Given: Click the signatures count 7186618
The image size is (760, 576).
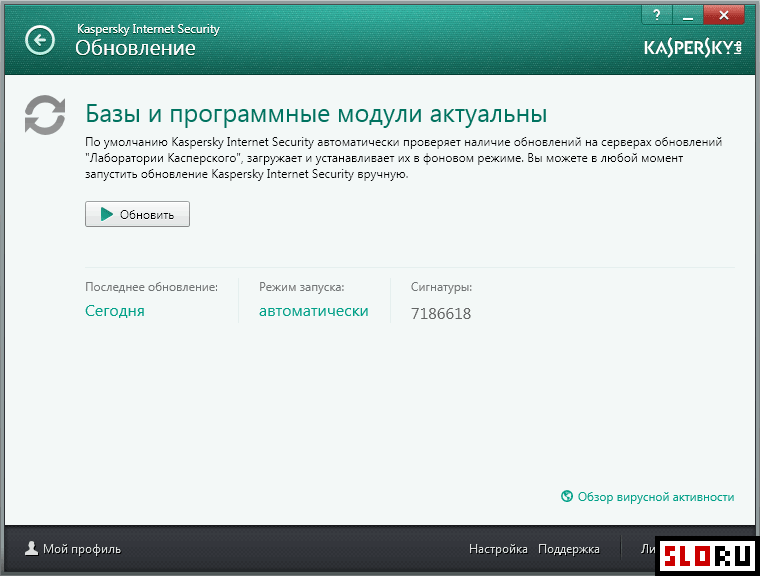Looking at the screenshot, I should (441, 314).
